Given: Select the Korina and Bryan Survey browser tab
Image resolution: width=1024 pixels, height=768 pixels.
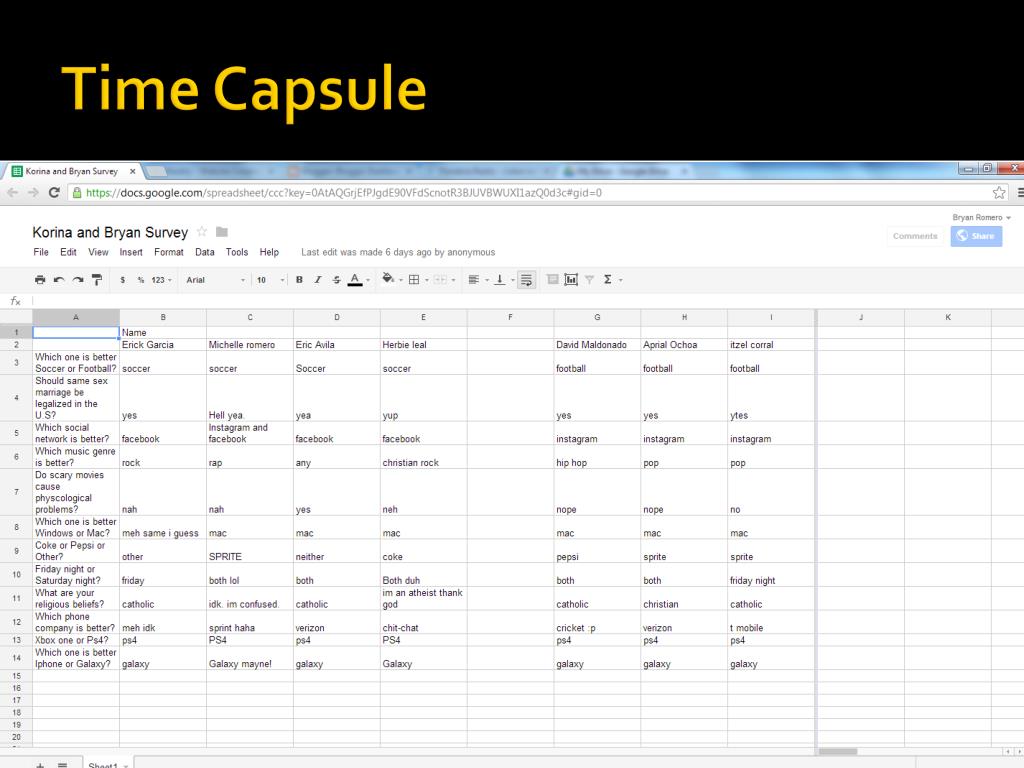Looking at the screenshot, I should pyautogui.click(x=72, y=171).
